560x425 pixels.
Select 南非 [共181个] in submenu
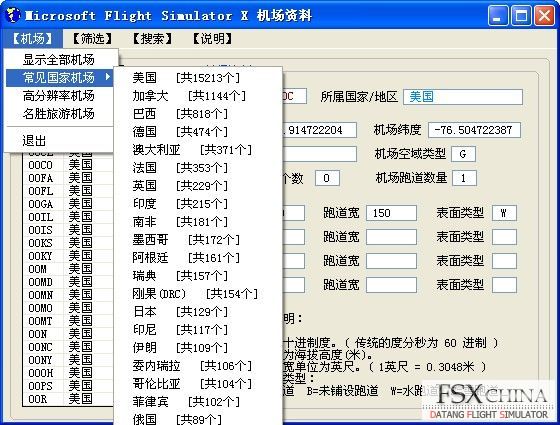tap(198, 222)
